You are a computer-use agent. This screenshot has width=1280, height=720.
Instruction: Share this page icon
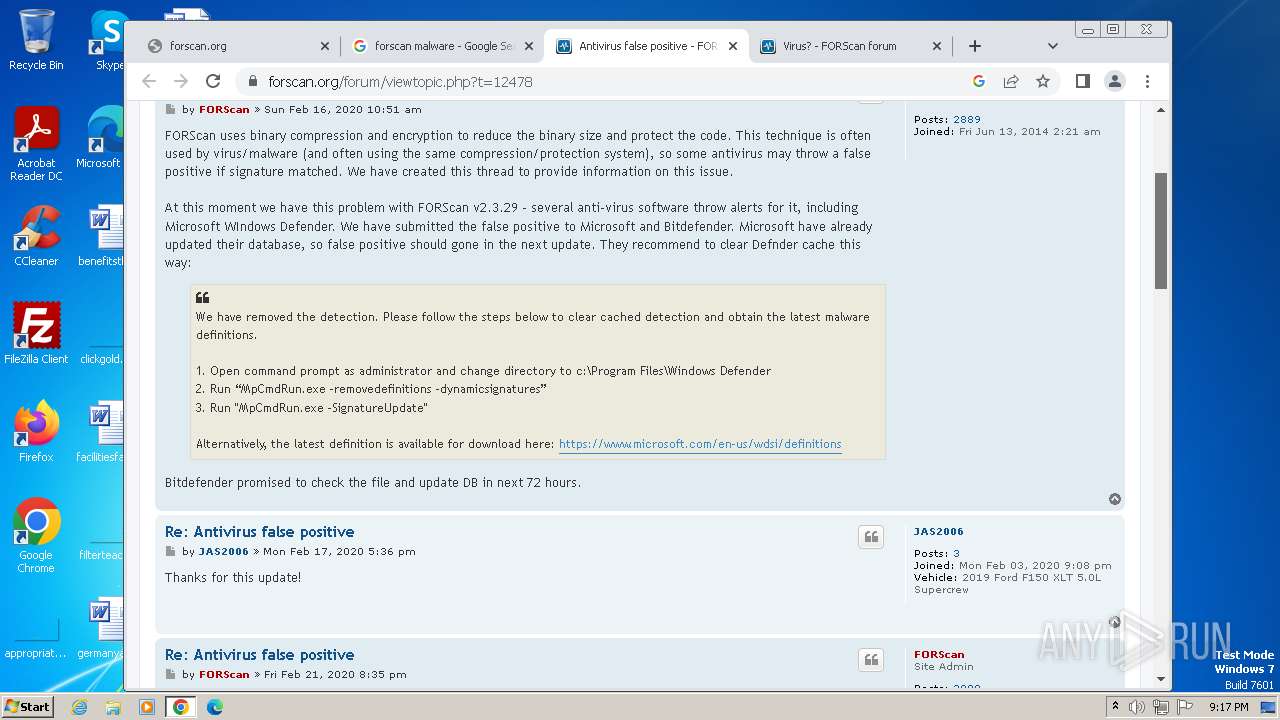pyautogui.click(x=1011, y=81)
